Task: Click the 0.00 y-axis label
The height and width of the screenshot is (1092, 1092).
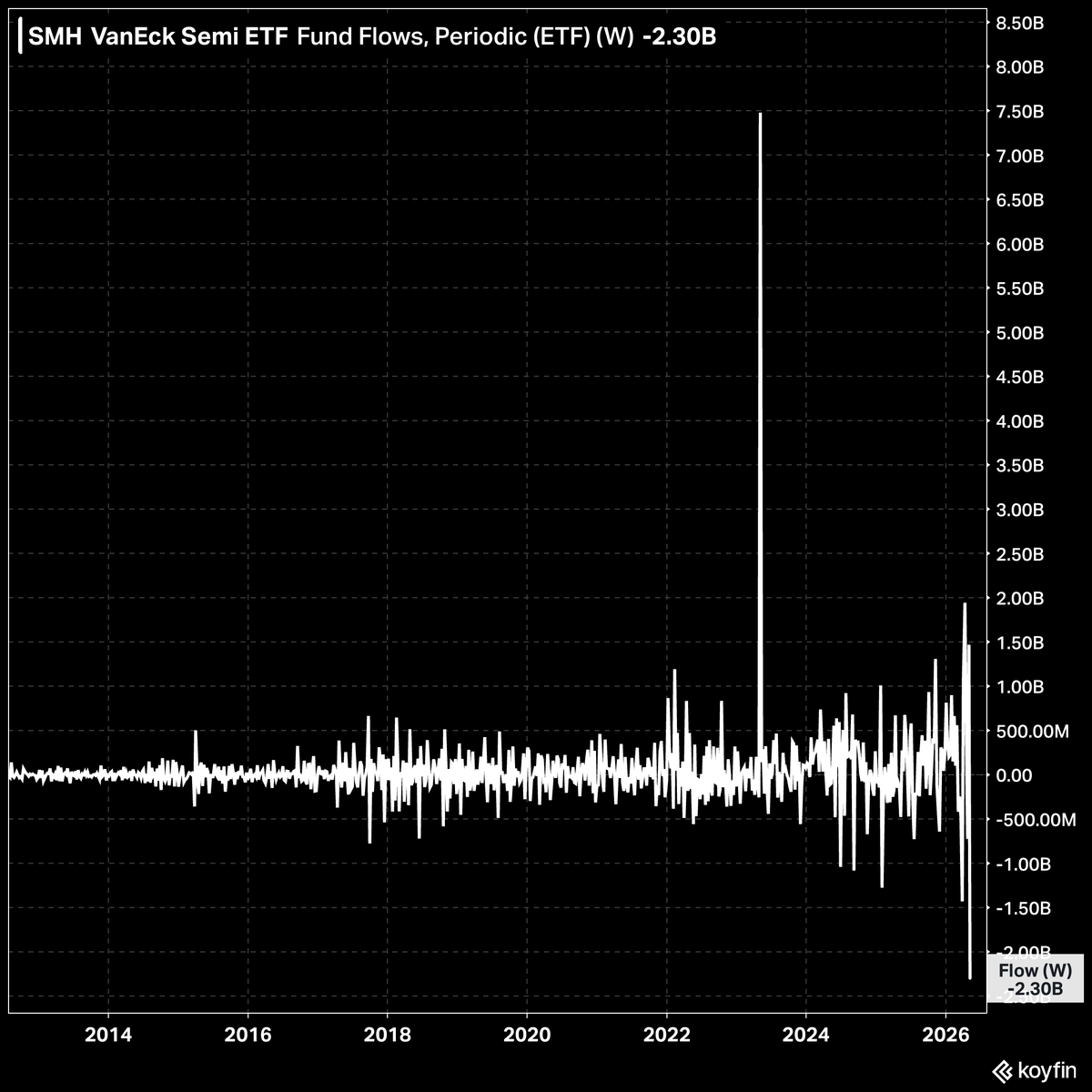Action: point(1016,775)
